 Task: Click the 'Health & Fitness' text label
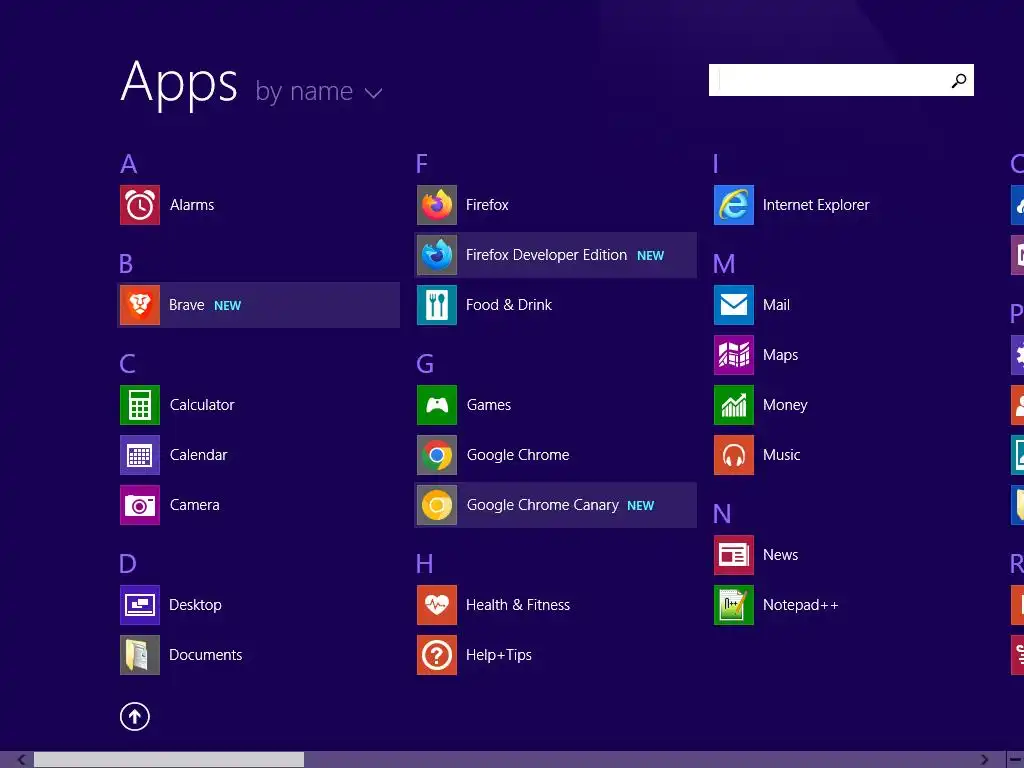pyautogui.click(x=518, y=605)
